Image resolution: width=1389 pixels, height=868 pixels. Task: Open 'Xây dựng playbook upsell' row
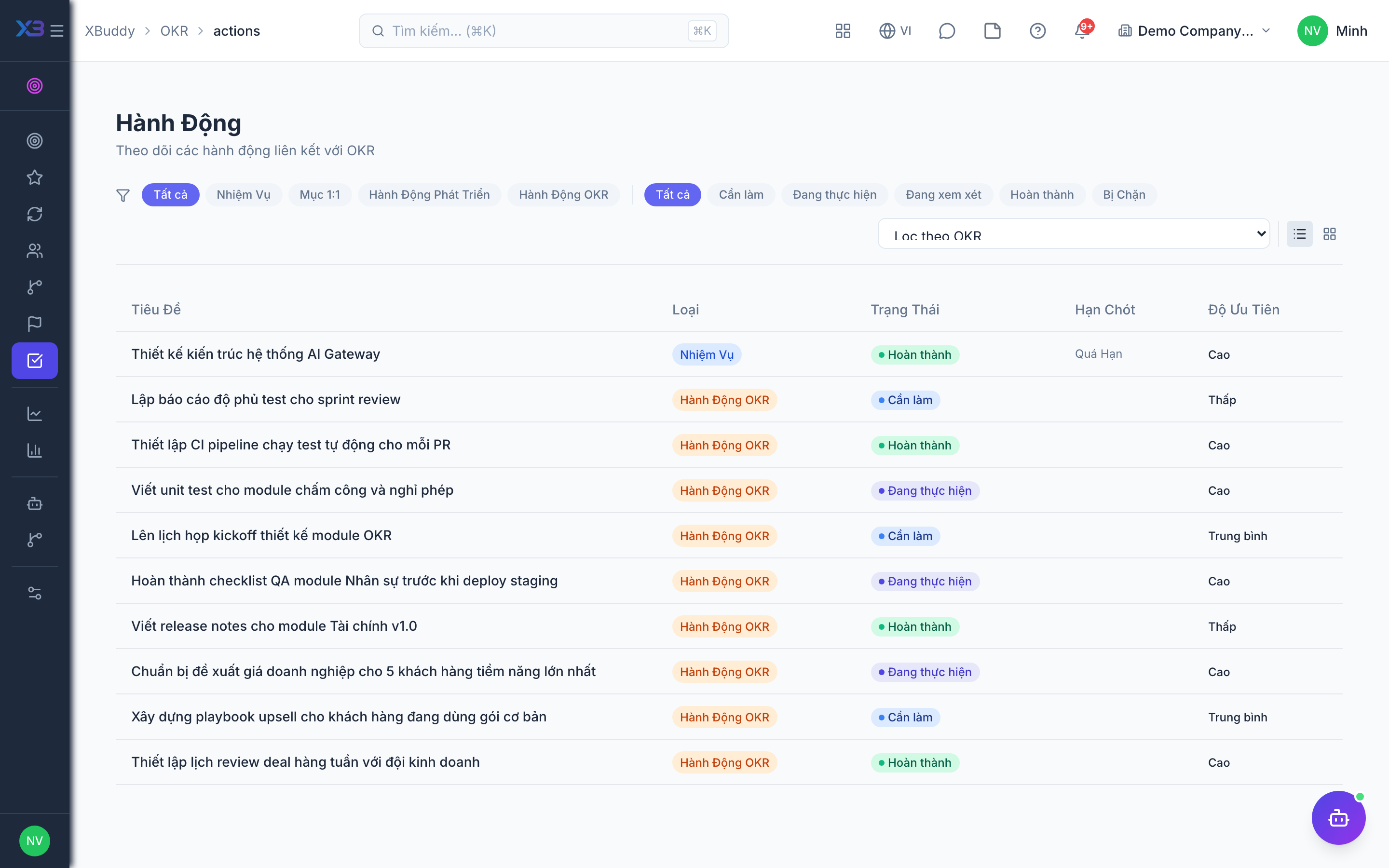729,717
